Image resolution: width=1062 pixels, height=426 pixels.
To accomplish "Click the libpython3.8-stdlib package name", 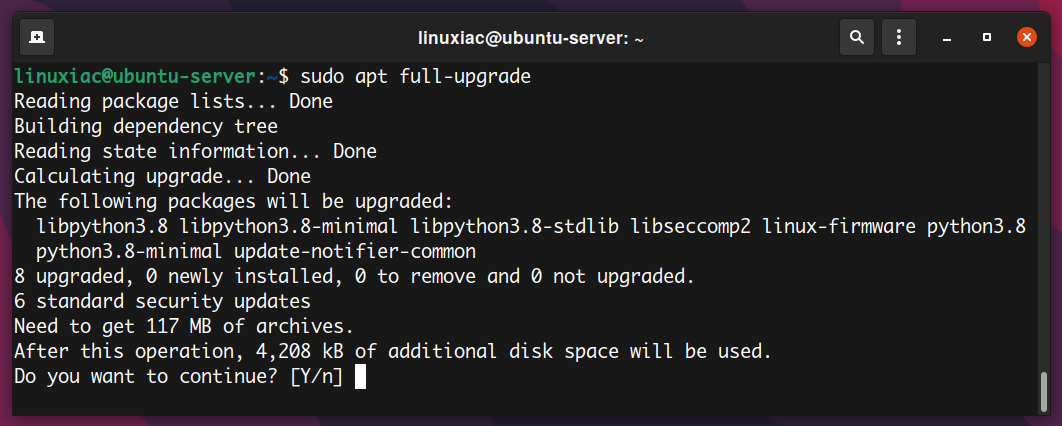I will click(x=515, y=227).
